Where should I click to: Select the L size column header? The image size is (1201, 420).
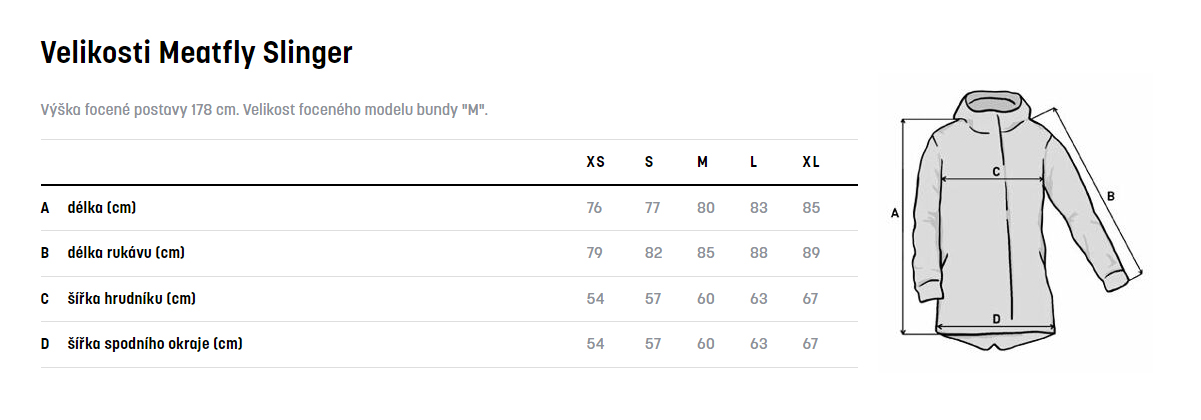pos(754,162)
